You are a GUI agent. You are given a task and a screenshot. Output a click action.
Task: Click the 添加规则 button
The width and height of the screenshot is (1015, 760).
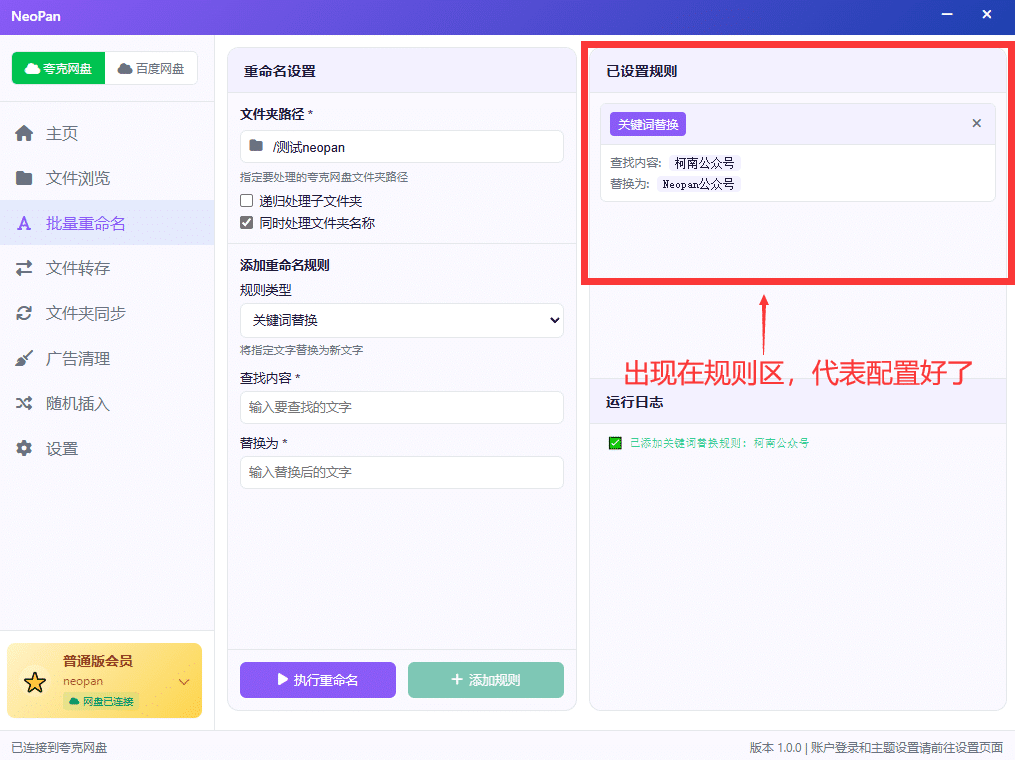click(485, 680)
